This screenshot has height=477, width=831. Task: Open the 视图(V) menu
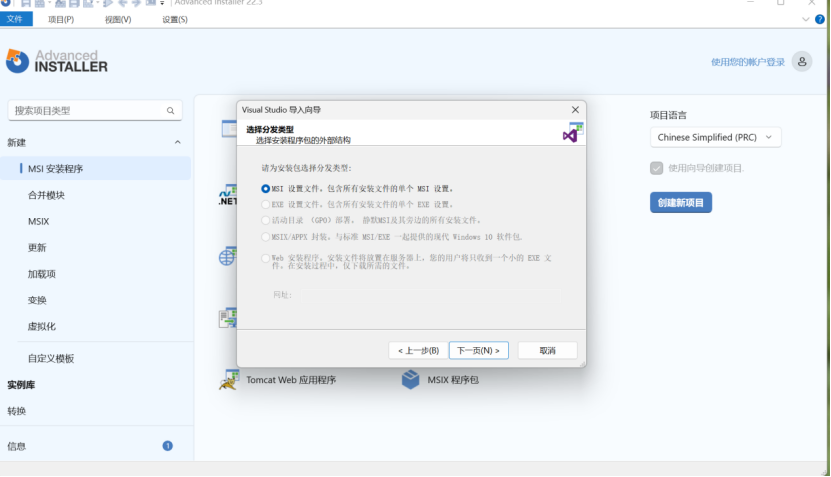coord(118,20)
